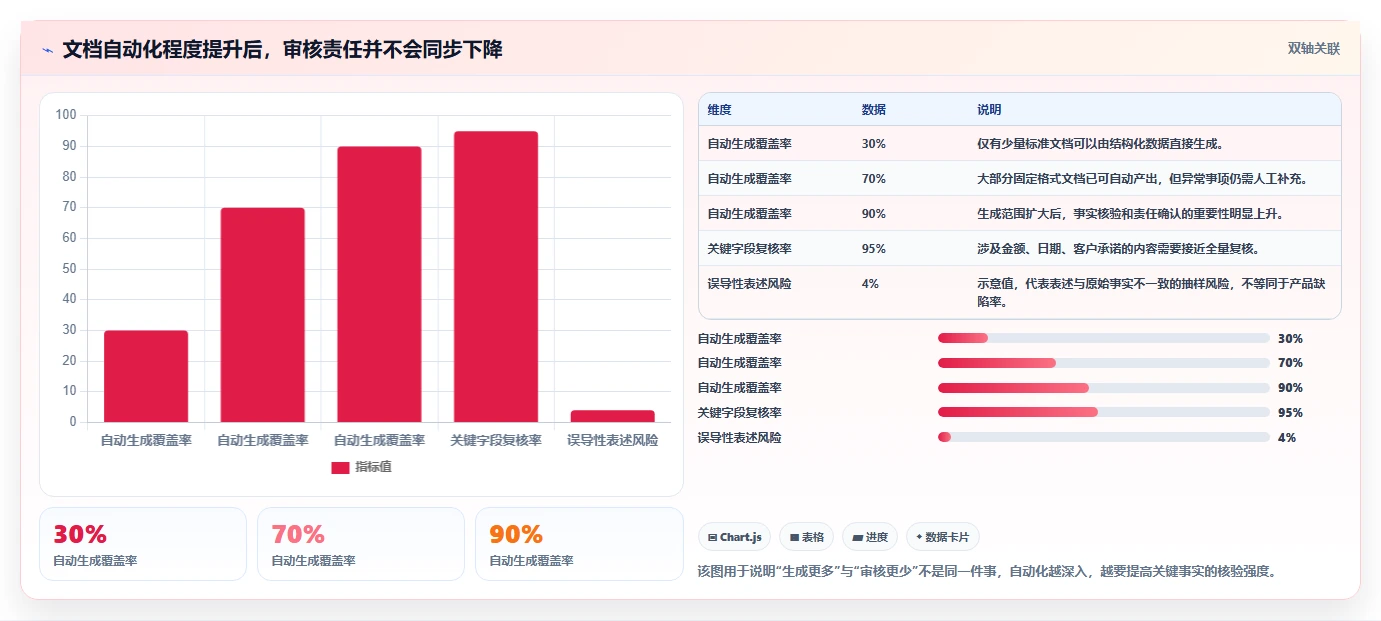Screen dimensions: 1381x621
Task: Click the 95% value beside progress bar
Action: [1290, 412]
